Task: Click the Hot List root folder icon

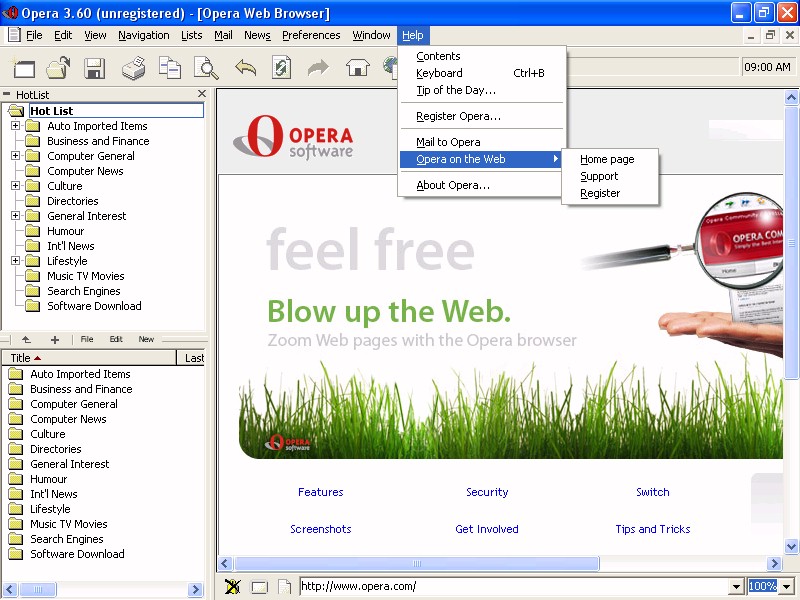Action: click(16, 111)
